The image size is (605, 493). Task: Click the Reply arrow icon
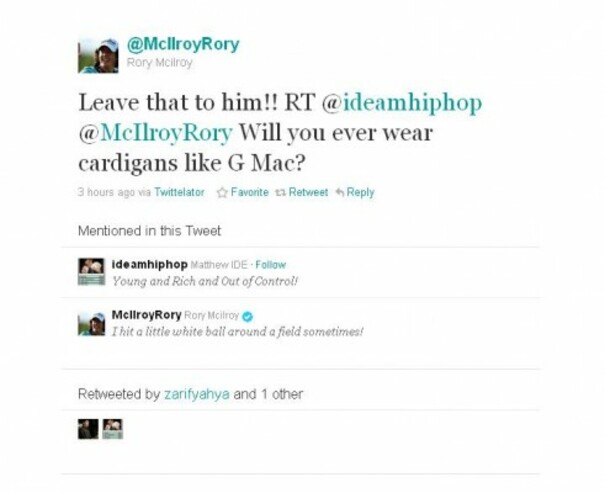pos(340,192)
